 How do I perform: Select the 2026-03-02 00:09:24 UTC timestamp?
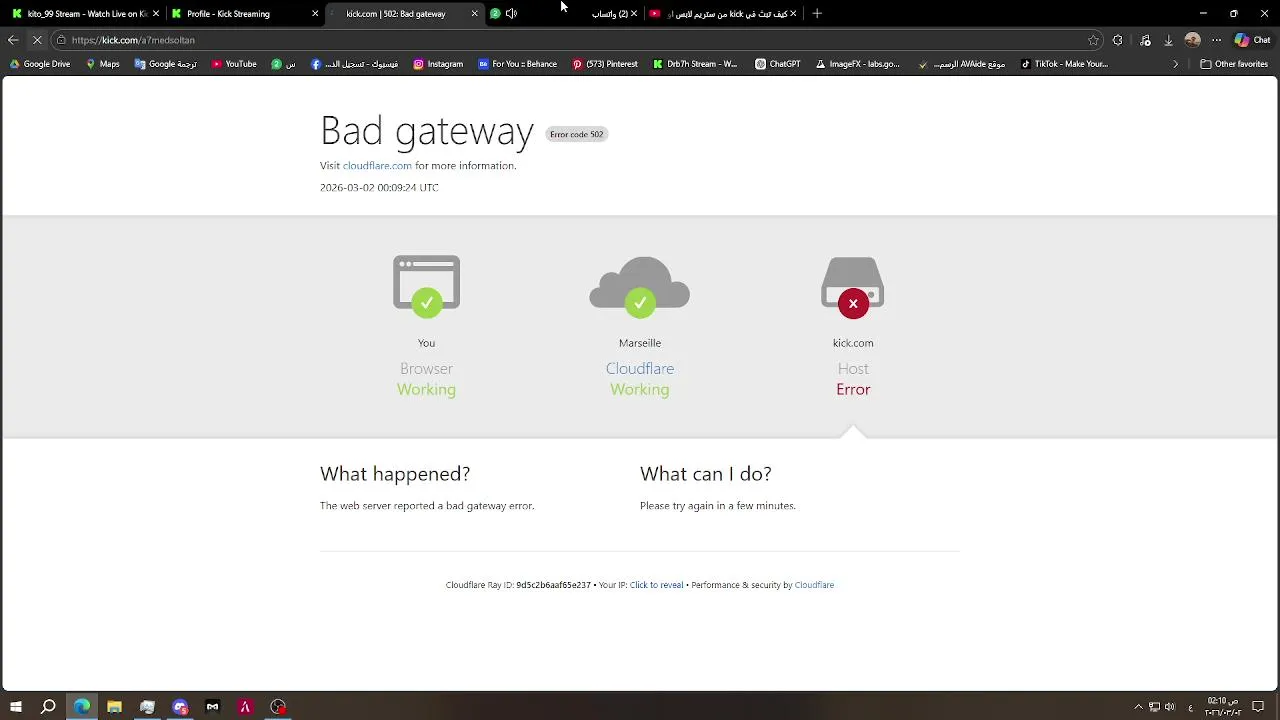pyautogui.click(x=379, y=188)
